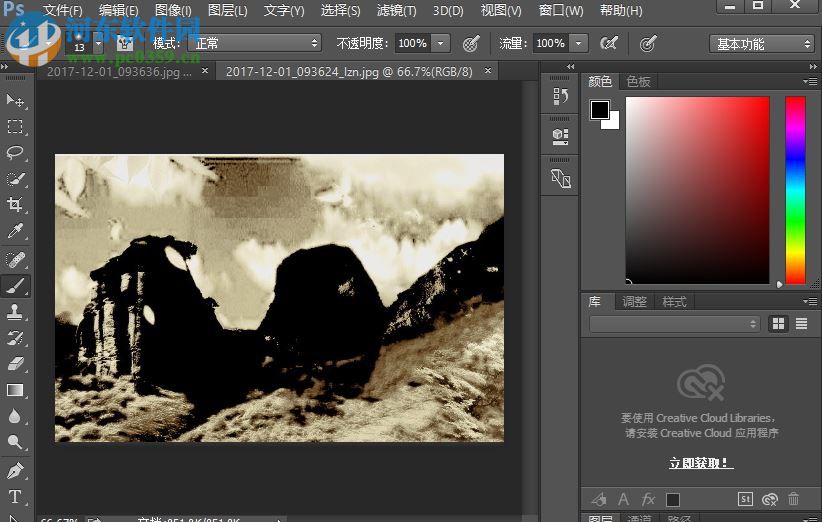822x522 pixels.
Task: Click the 立即获取! link
Action: point(700,463)
